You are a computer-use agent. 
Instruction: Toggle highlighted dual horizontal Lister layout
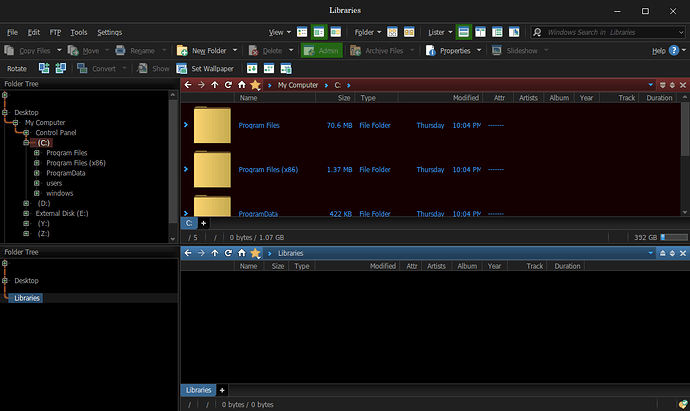[463, 32]
